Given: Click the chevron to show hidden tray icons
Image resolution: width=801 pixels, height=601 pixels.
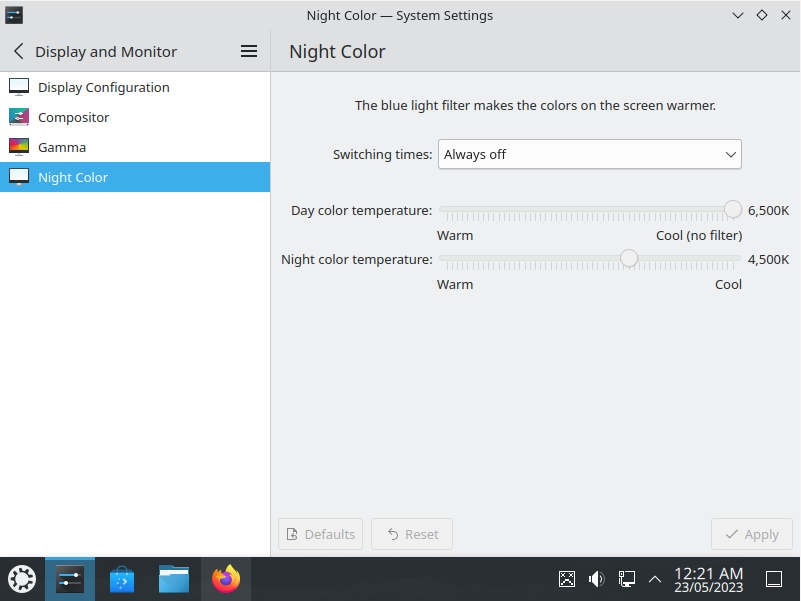Looking at the screenshot, I should click(655, 578).
